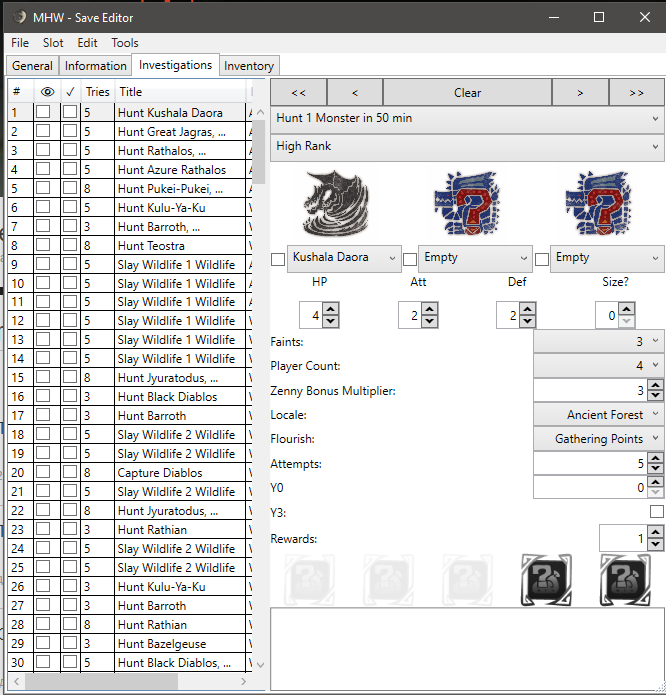
Task: Open the Tools menu
Action: (x=125, y=43)
